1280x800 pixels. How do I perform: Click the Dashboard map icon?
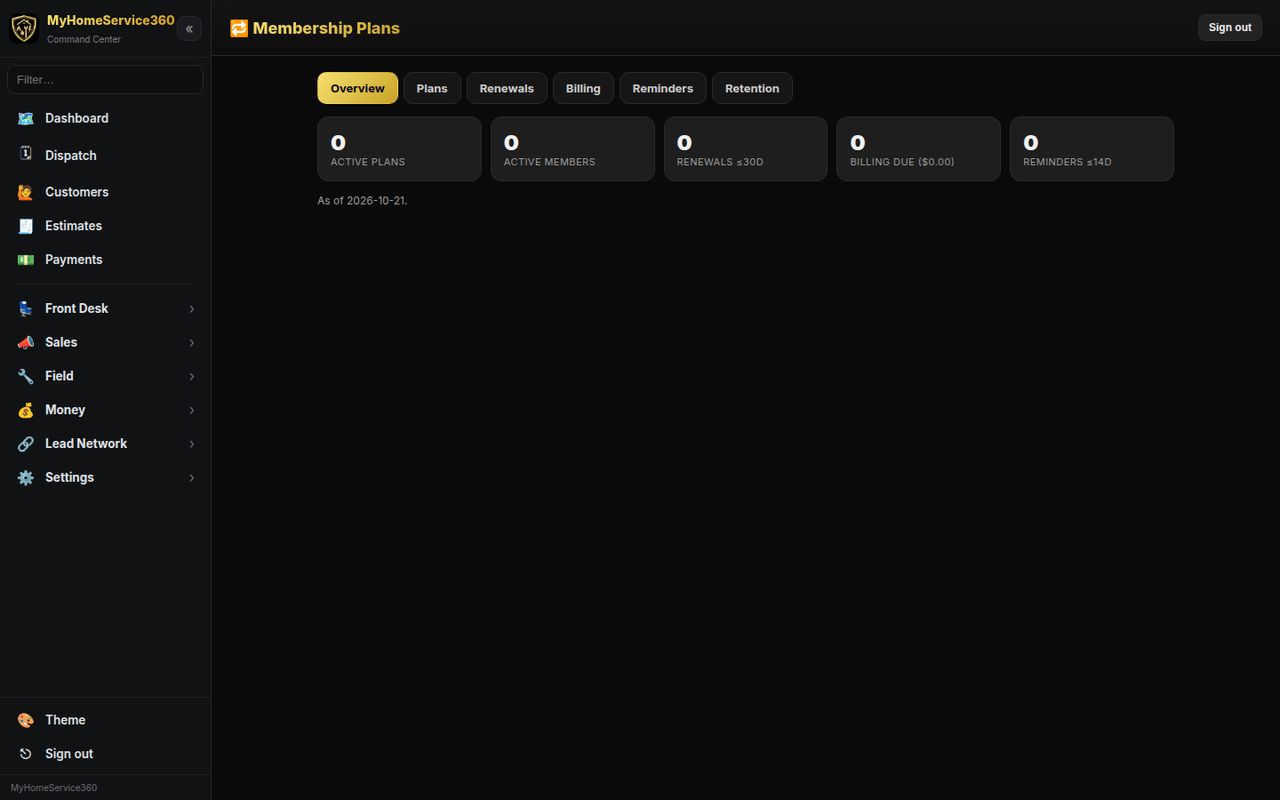(x=26, y=118)
